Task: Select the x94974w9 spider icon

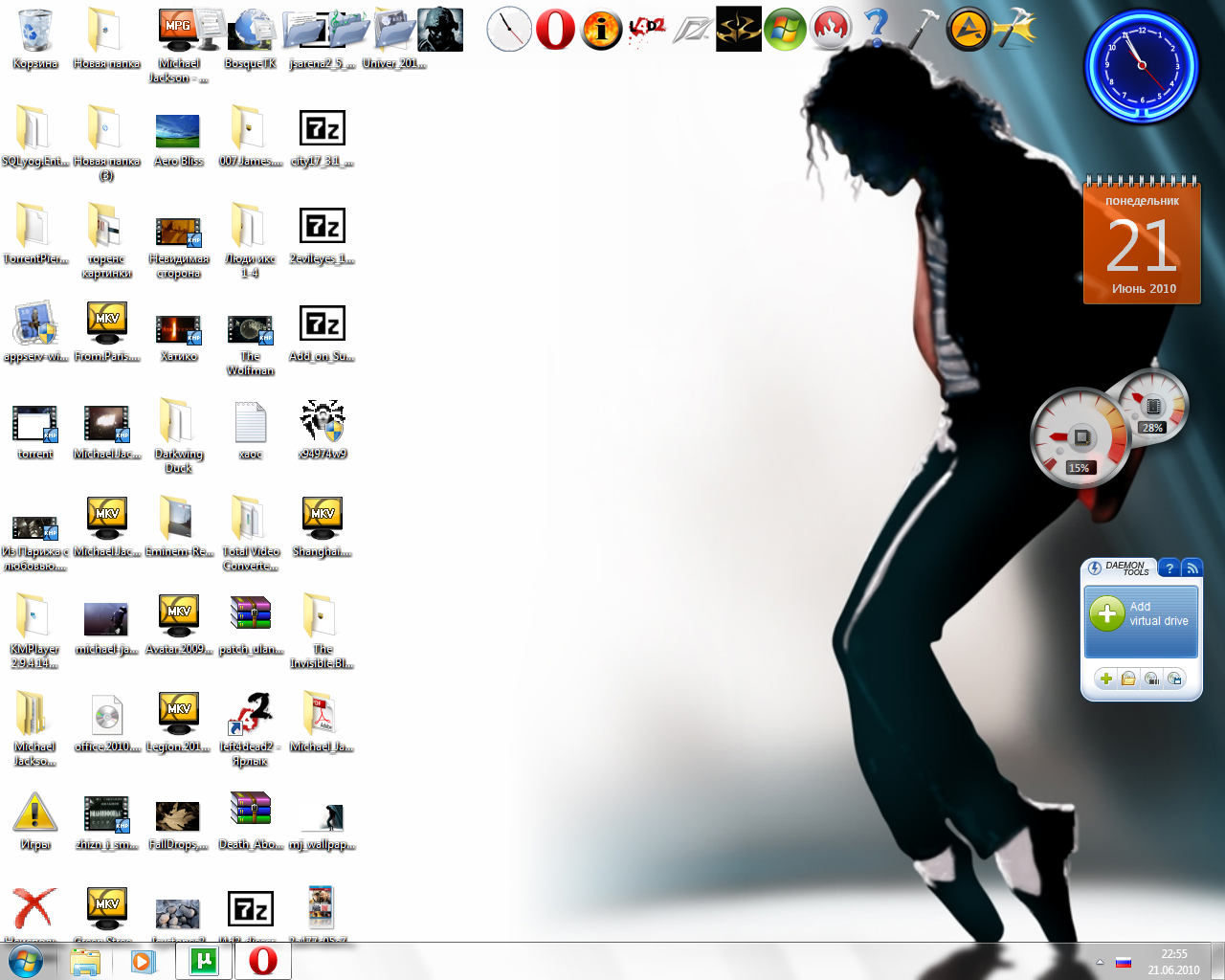Action: [x=323, y=430]
